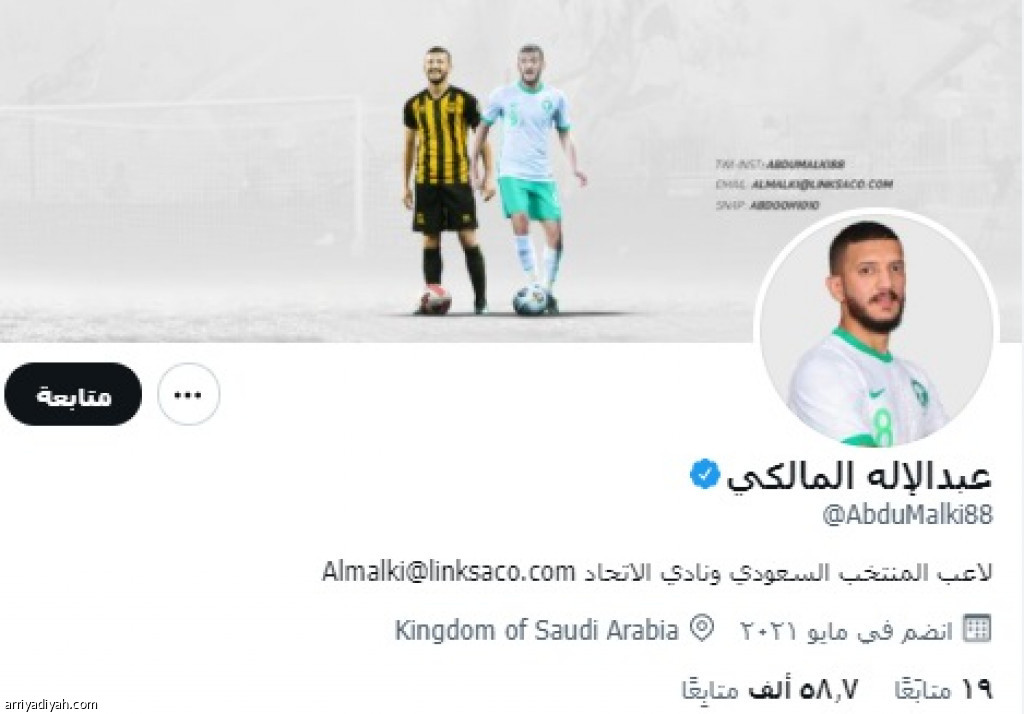Click the calendar joined-date icon
The image size is (1024, 714).
tap(978, 628)
